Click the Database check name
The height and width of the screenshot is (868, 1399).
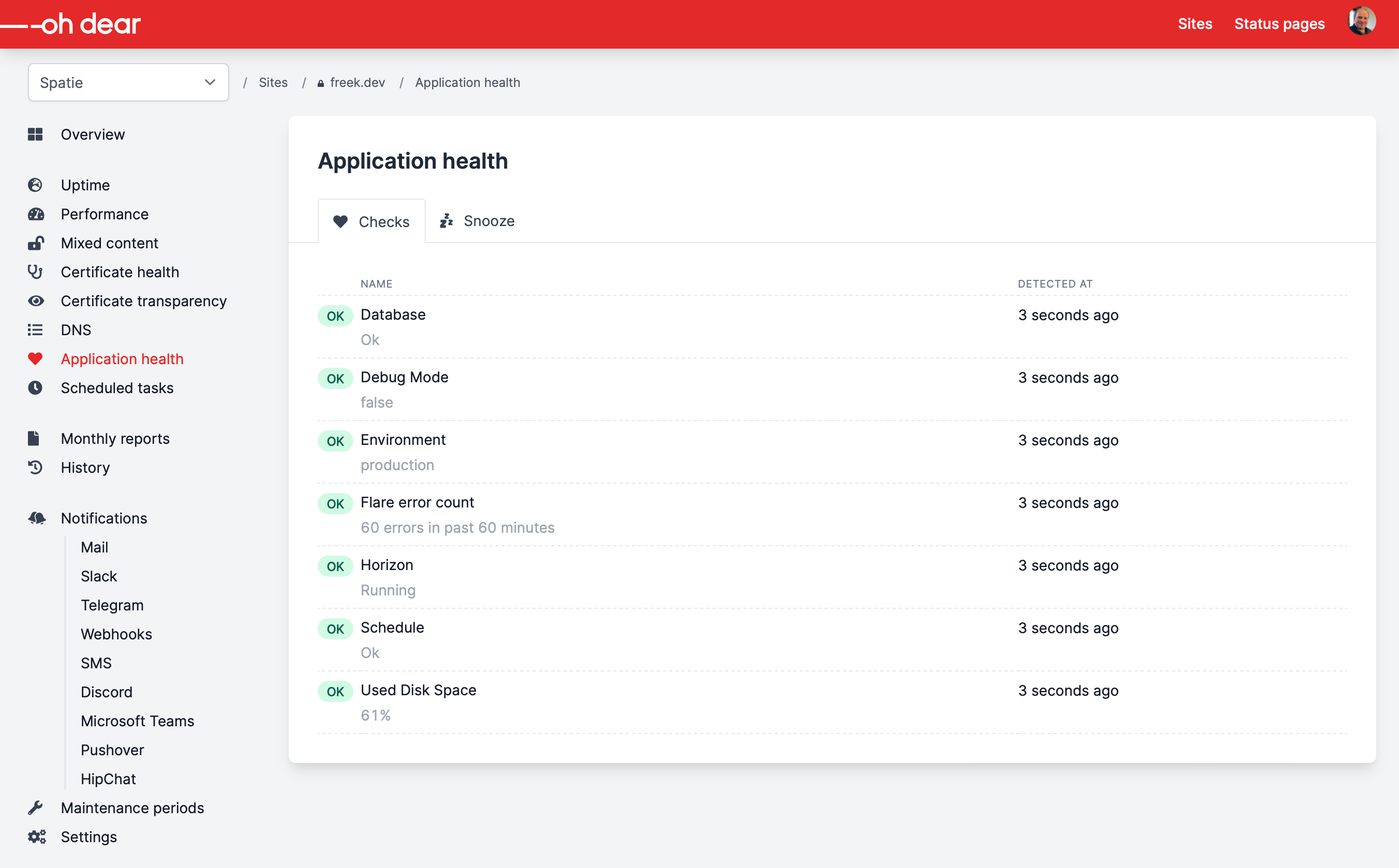click(393, 315)
